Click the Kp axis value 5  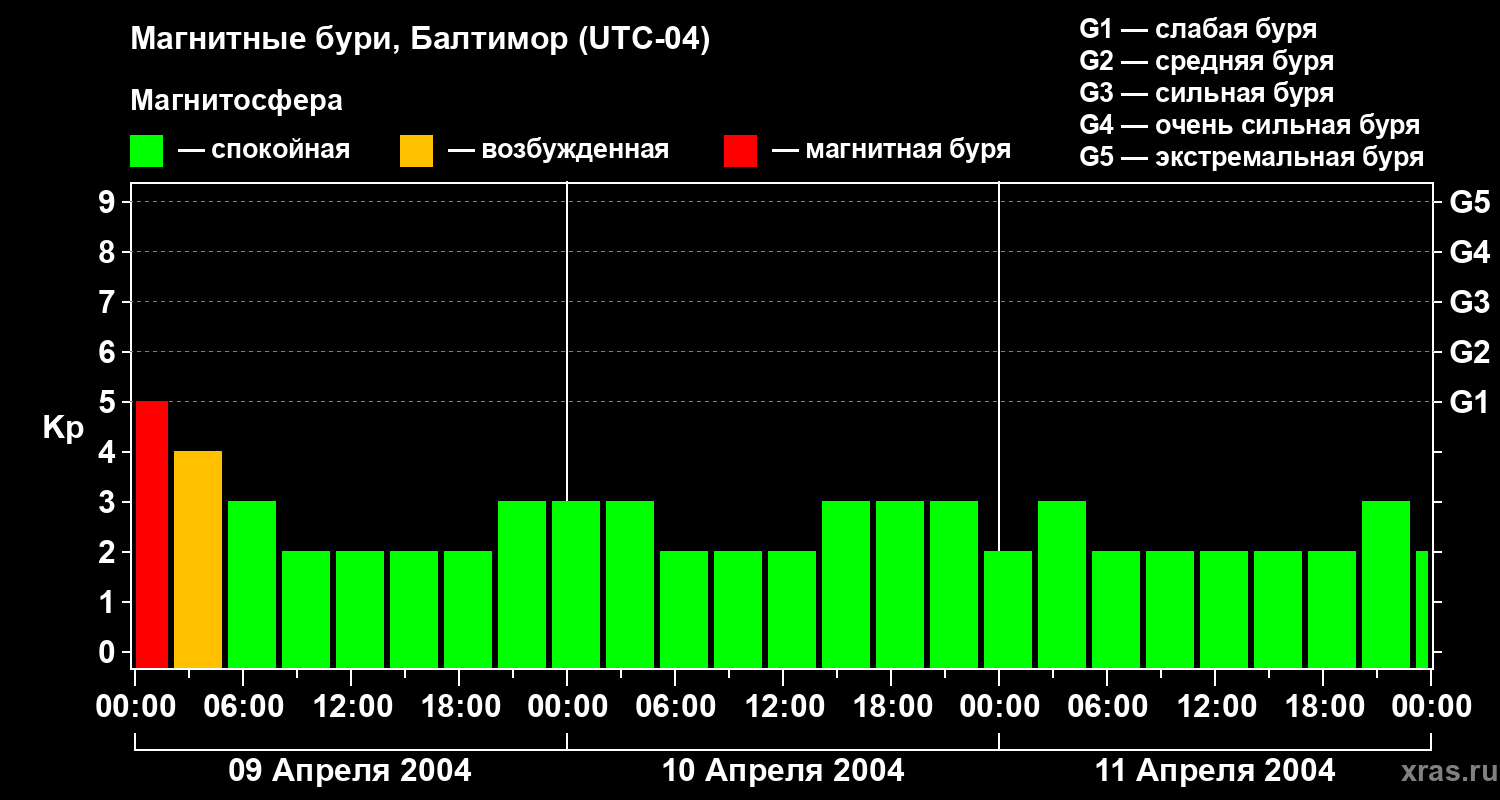109,402
